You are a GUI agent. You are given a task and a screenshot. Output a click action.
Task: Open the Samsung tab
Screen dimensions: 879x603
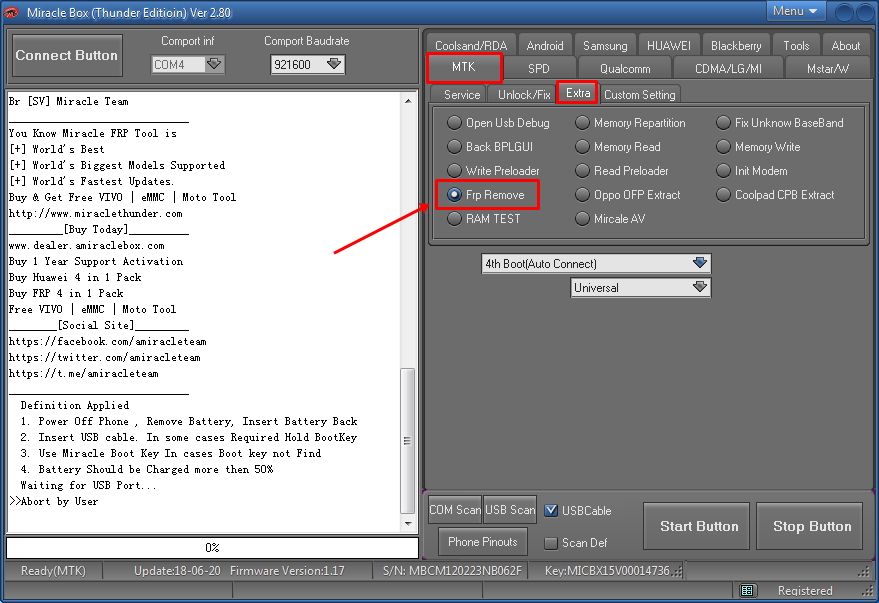click(x=605, y=45)
